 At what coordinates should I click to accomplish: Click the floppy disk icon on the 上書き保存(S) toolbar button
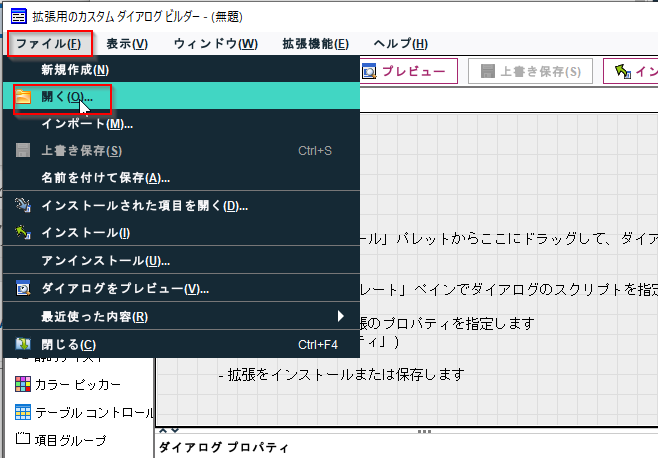coord(487,71)
